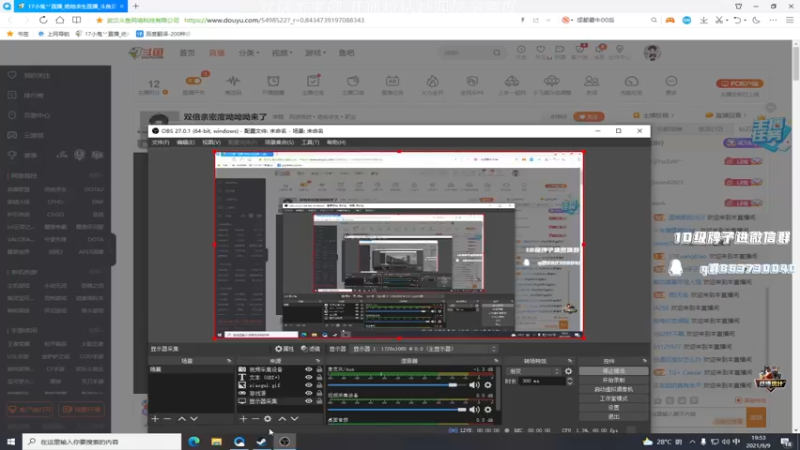Expand the 分类 dropdown in Douyu navigation
This screenshot has width=800, height=450.
click(249, 53)
